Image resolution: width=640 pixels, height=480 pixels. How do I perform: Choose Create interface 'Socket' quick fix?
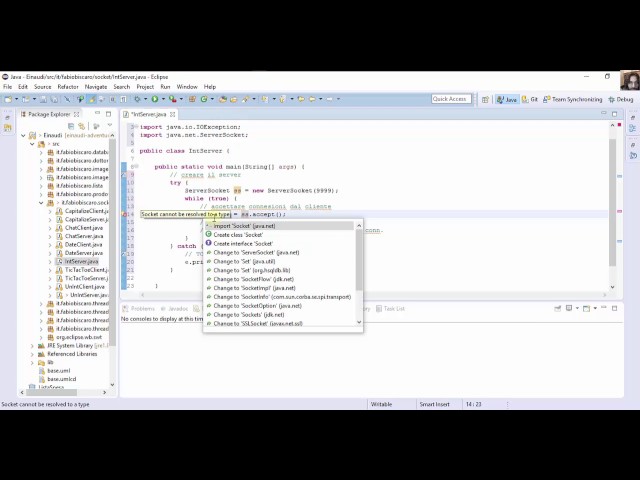pos(279,243)
